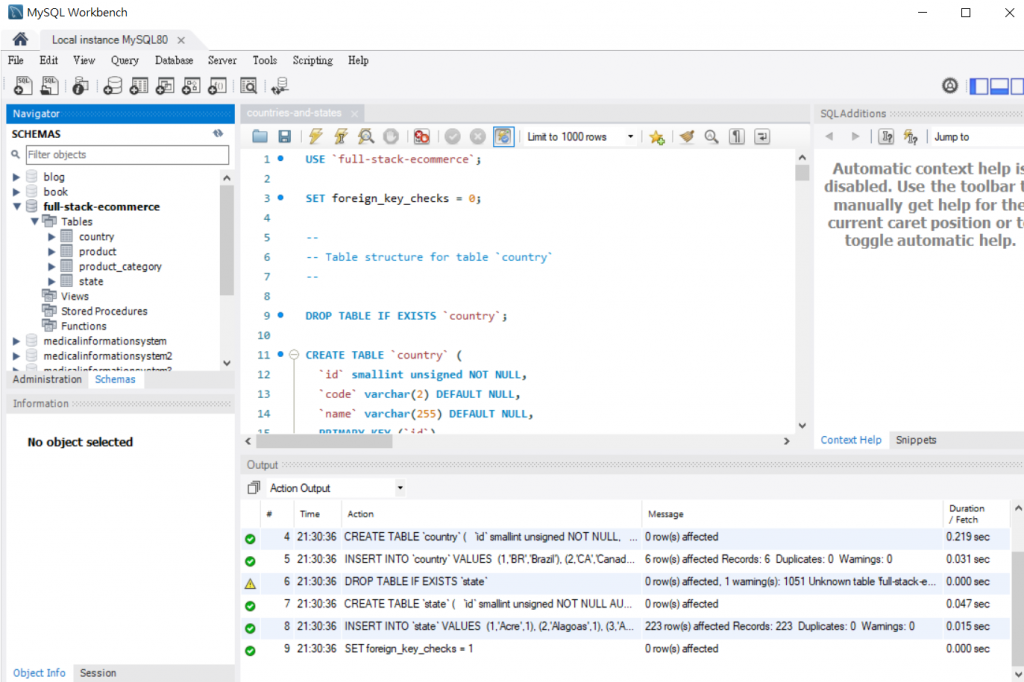The height and width of the screenshot is (682, 1024).
Task: Open the Limit to 1000 rows dropdown
Action: (630, 137)
